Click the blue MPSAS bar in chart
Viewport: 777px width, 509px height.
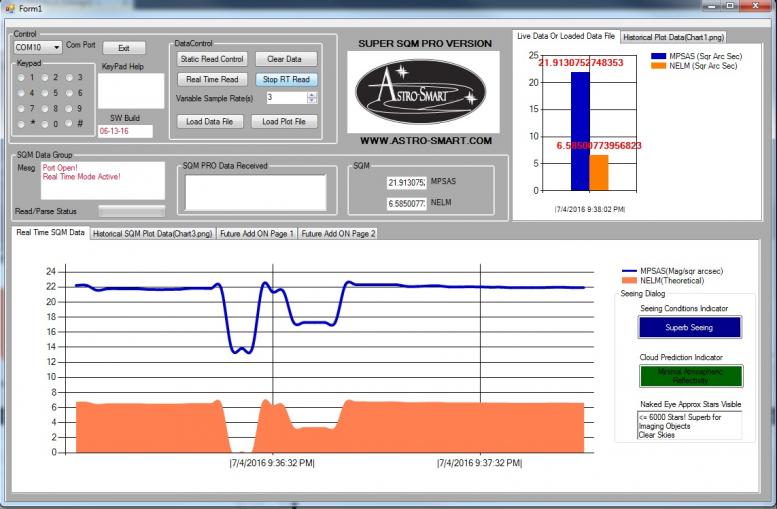580,131
